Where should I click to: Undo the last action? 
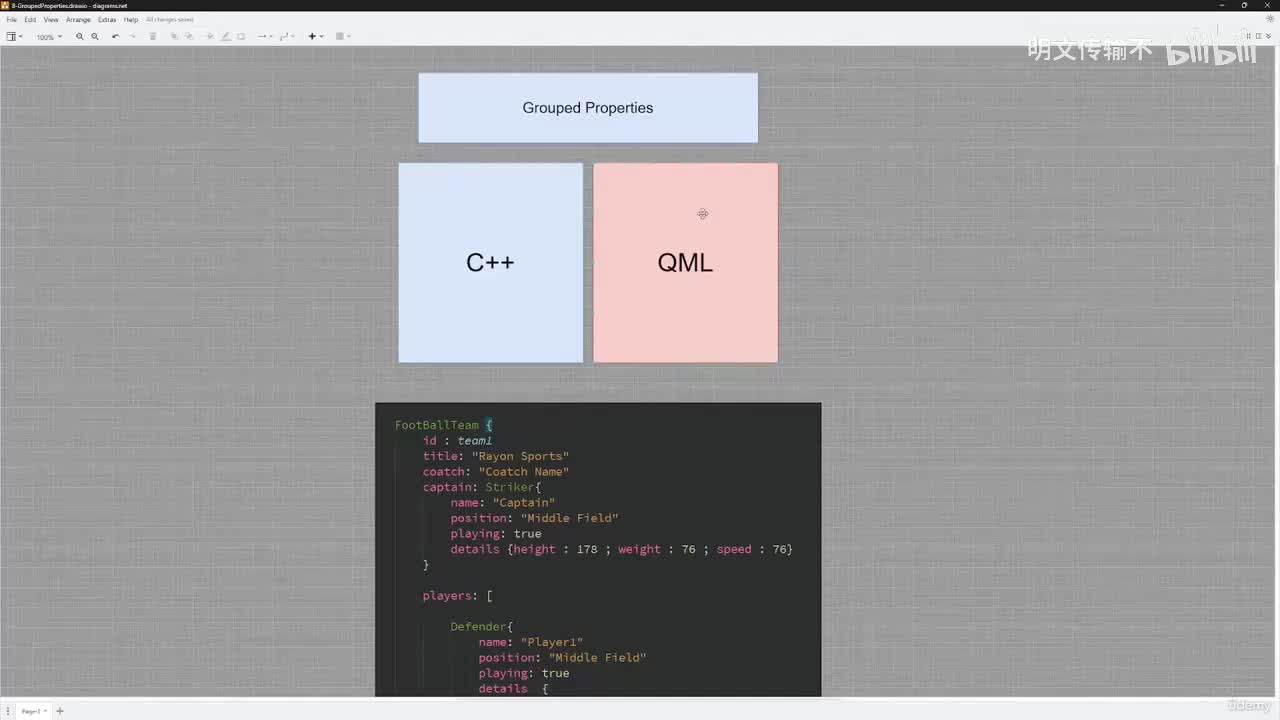(116, 37)
